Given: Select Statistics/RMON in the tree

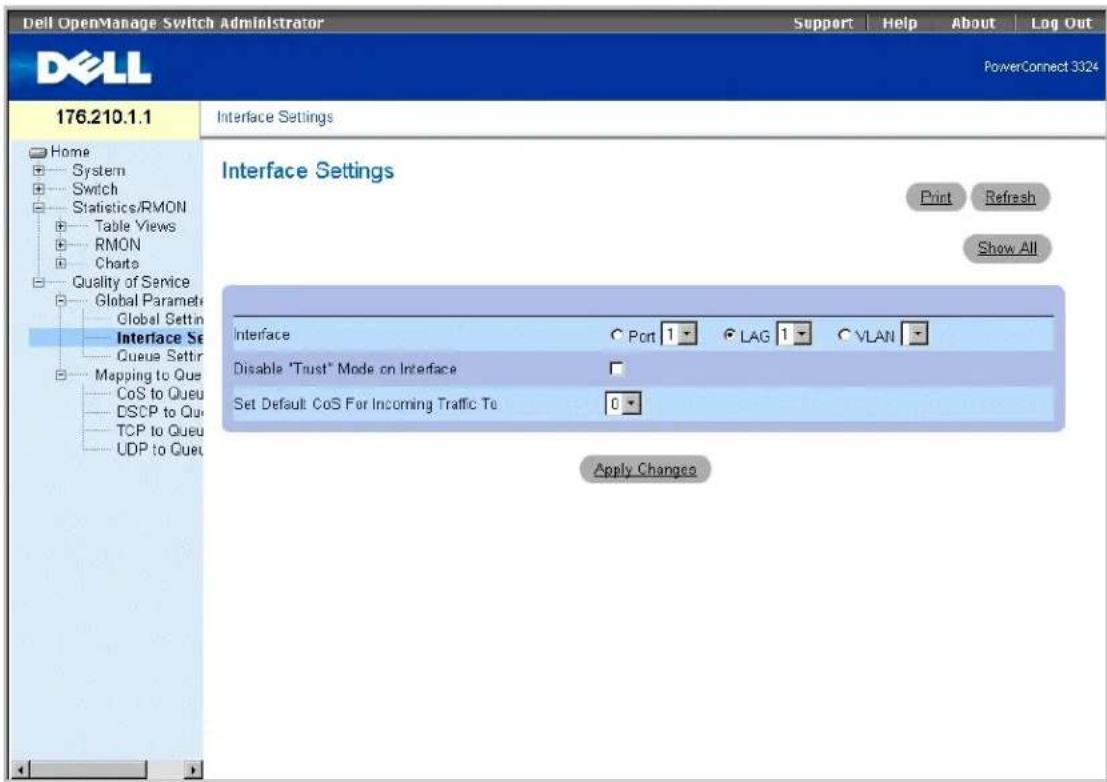Looking at the screenshot, I should tap(129, 207).
